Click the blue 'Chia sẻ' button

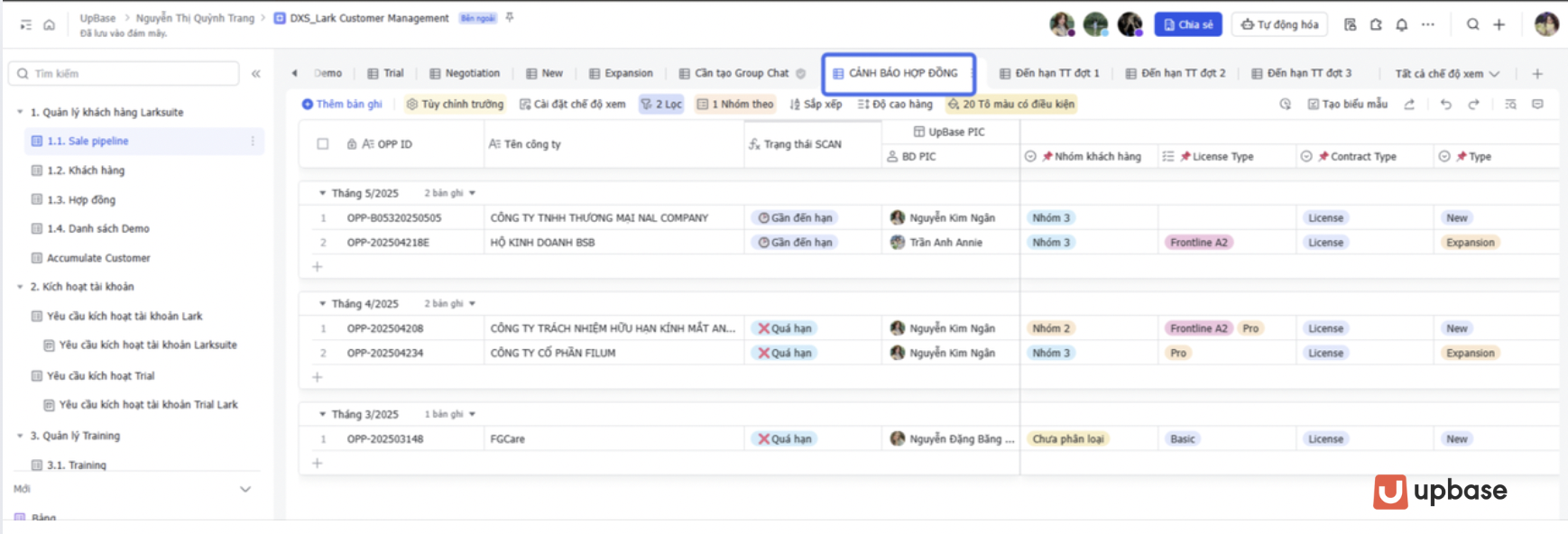(1188, 24)
